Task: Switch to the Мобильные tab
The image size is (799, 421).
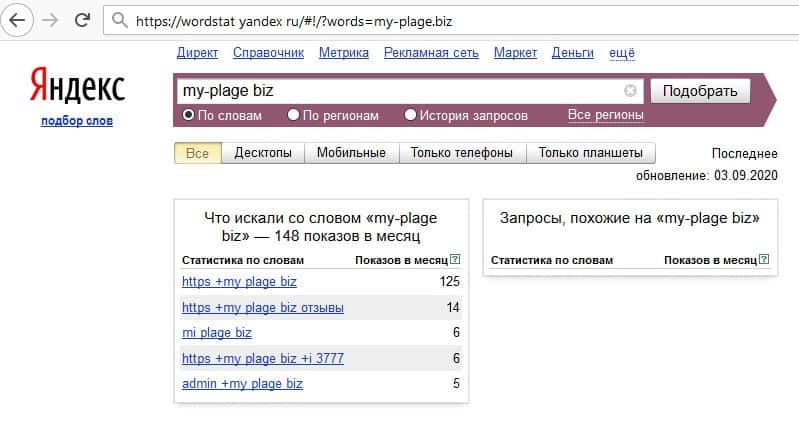Action: (351, 153)
